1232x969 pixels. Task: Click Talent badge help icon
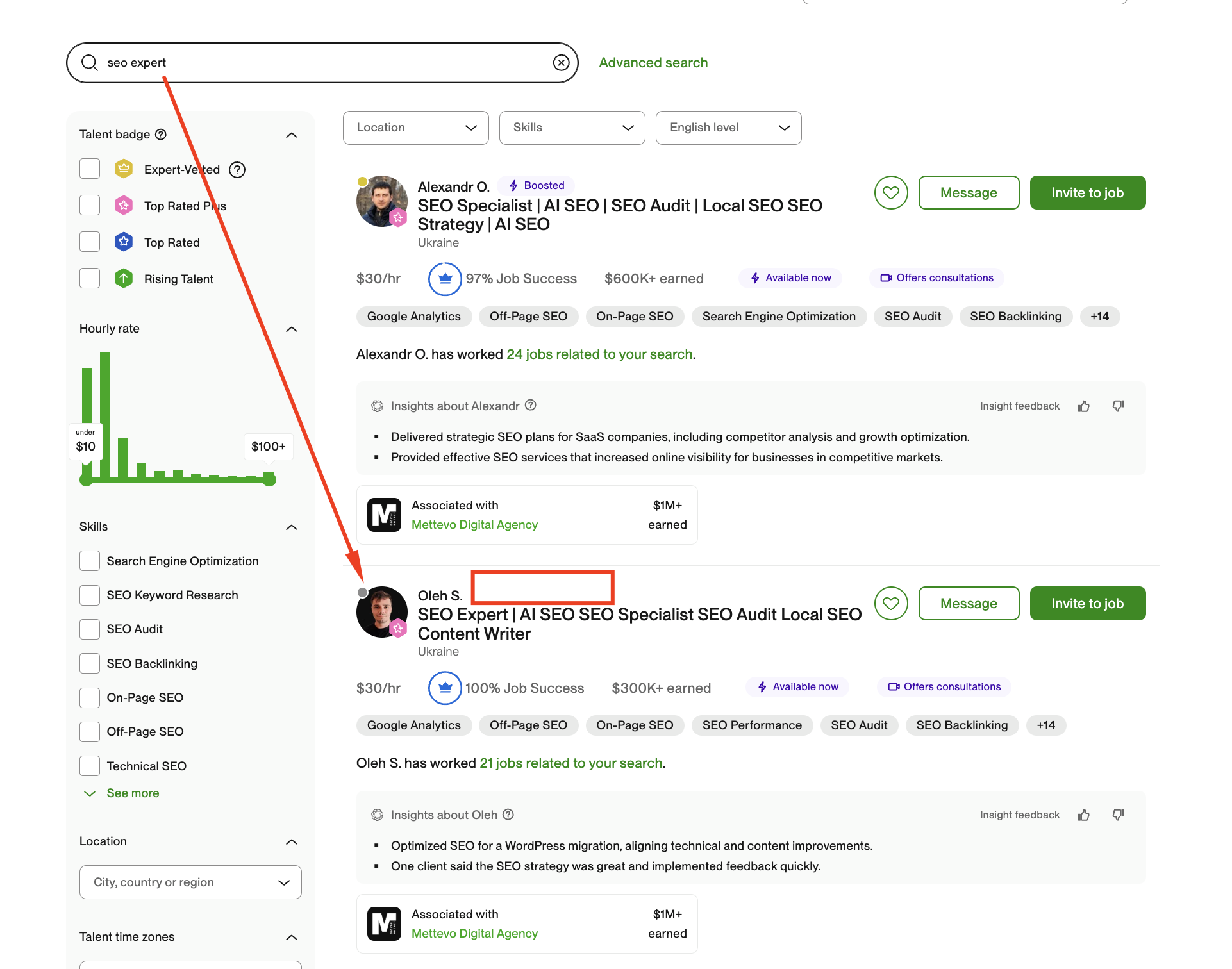coord(161,135)
